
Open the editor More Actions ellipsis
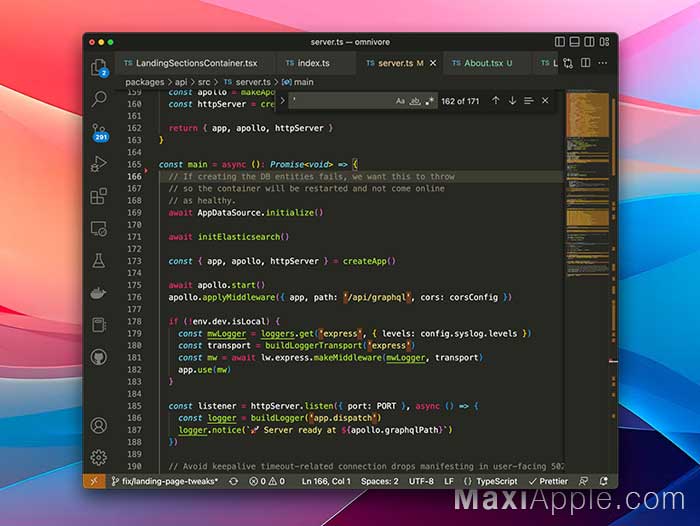tap(603, 63)
